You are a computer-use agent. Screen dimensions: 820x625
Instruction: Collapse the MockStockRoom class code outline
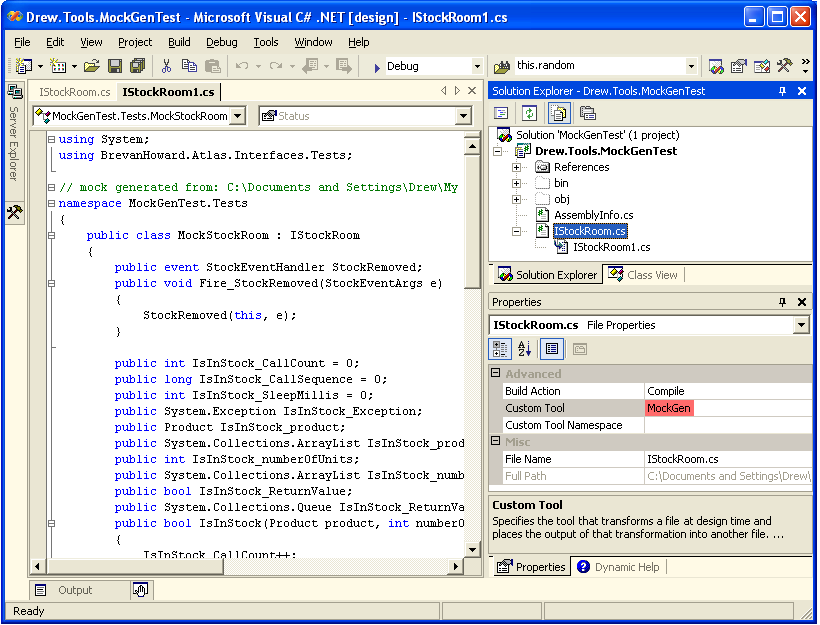click(51, 235)
